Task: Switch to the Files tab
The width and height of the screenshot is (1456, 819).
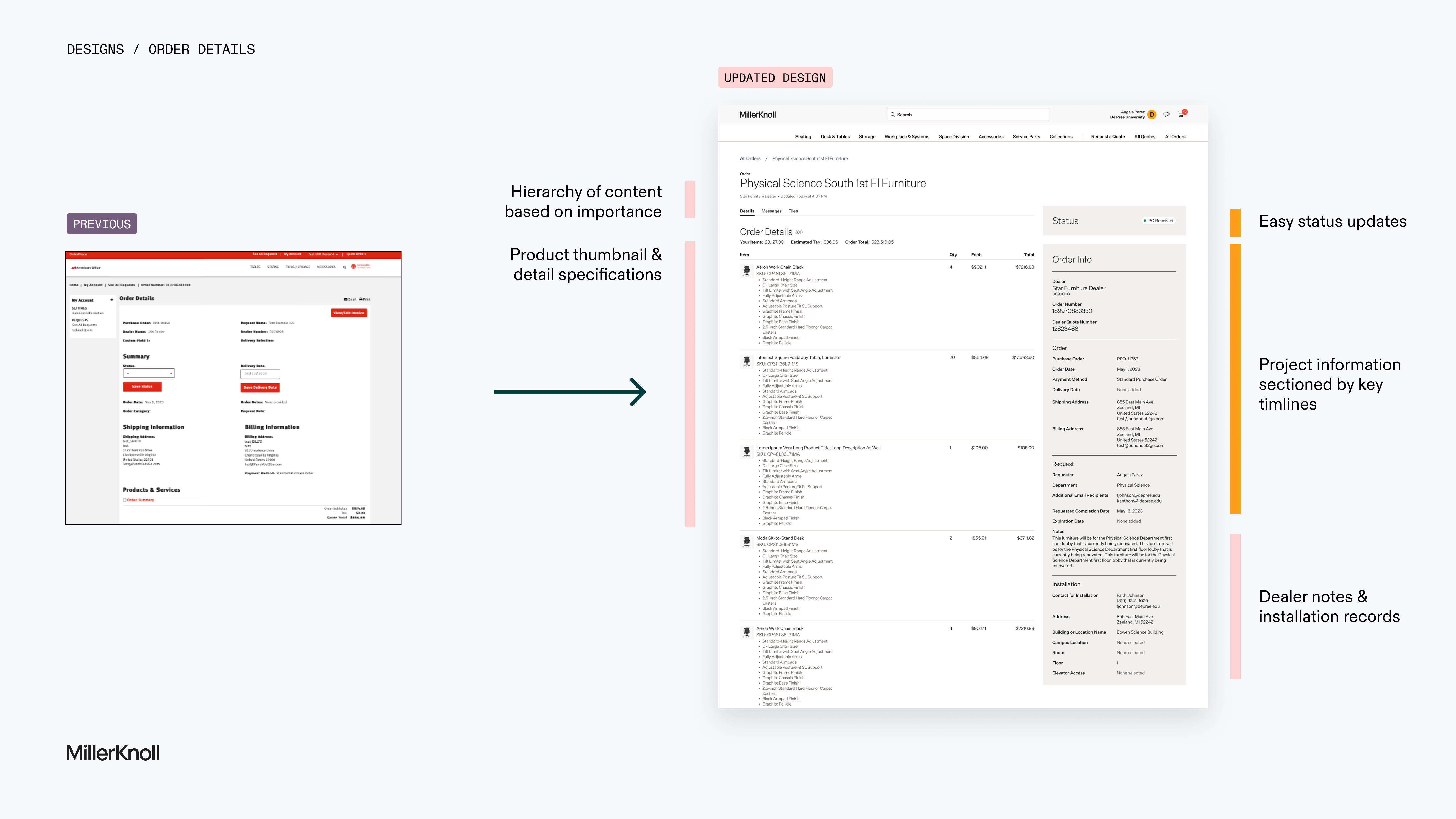Action: [x=793, y=211]
